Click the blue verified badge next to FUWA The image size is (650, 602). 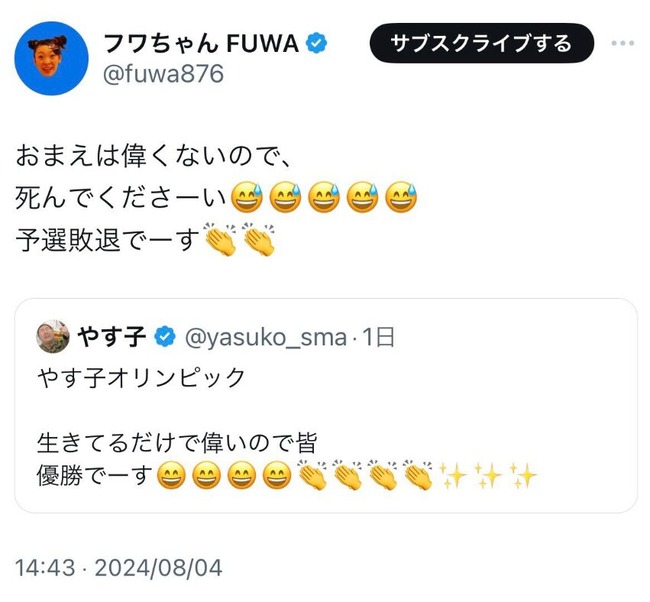(317, 43)
